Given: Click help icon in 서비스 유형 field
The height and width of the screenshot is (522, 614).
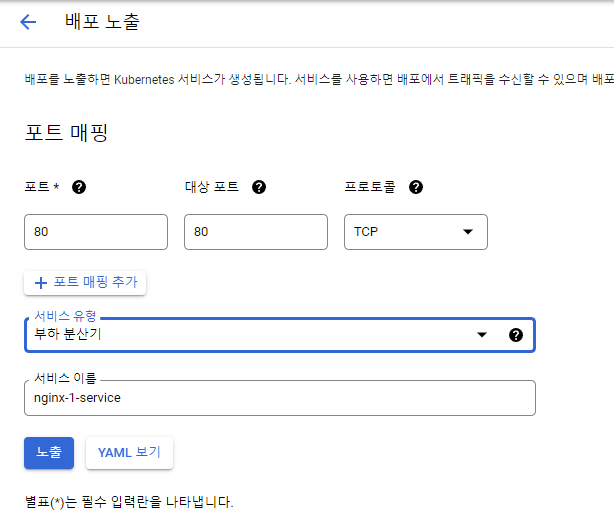Looking at the screenshot, I should (x=516, y=335).
